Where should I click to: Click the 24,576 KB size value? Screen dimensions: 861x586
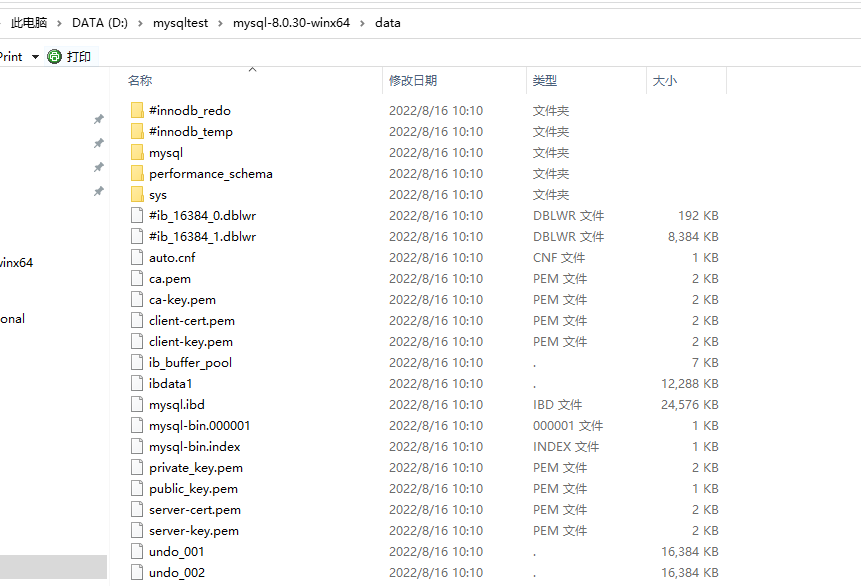690,405
